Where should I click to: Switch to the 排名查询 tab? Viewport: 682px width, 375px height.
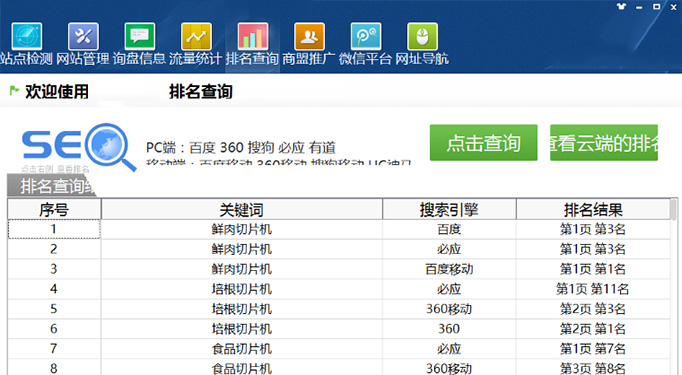[201, 91]
